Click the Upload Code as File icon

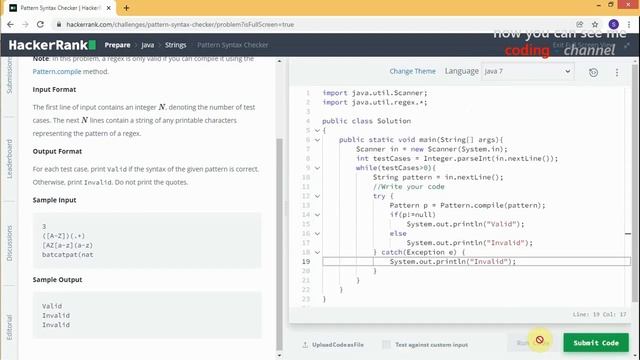click(305, 344)
